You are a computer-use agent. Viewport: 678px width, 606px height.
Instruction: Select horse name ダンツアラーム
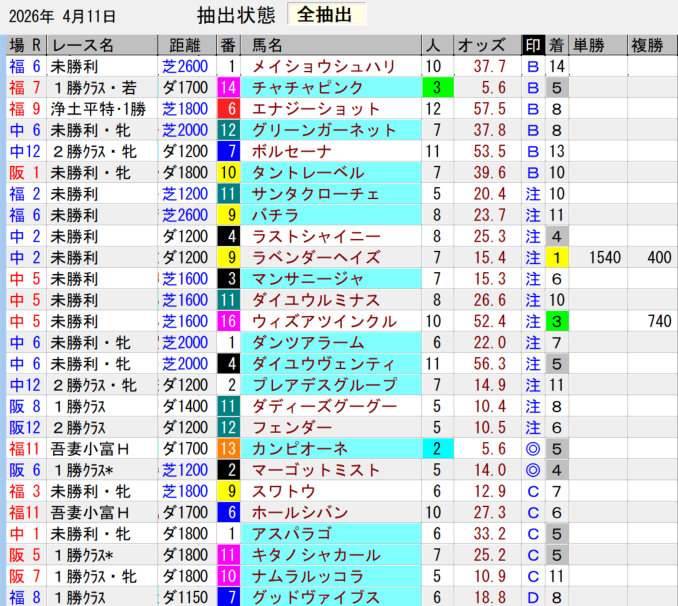[308, 343]
